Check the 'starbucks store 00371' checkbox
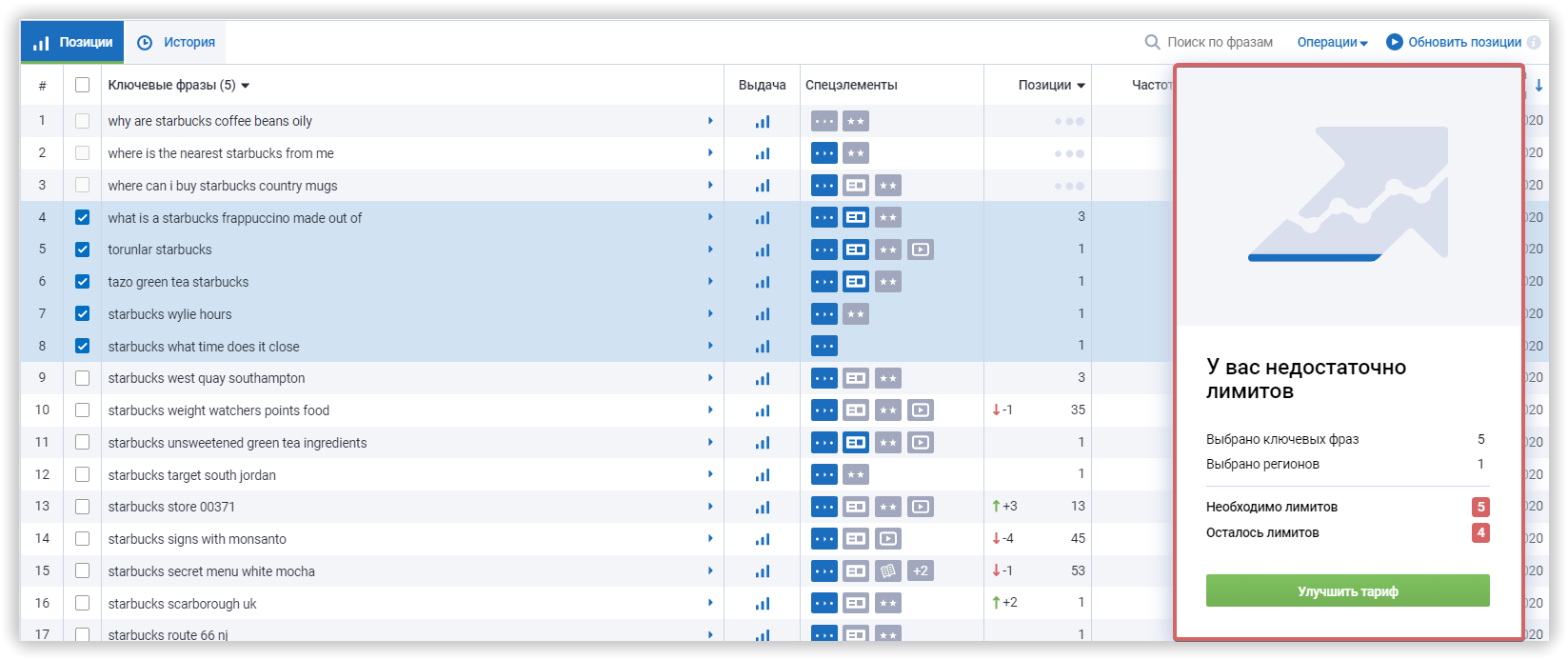 coord(82,507)
